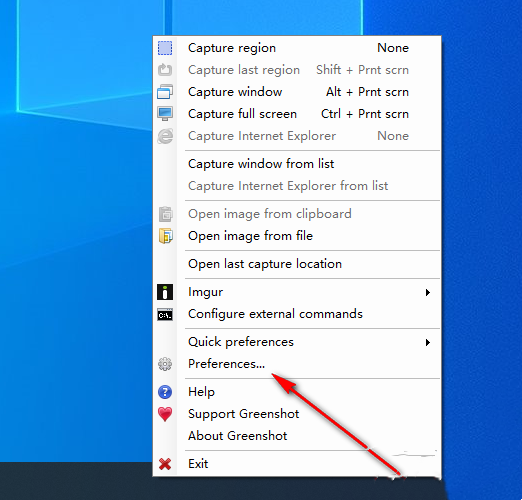Select the Quick preferences menu item
The width and height of the screenshot is (522, 500).
241,342
